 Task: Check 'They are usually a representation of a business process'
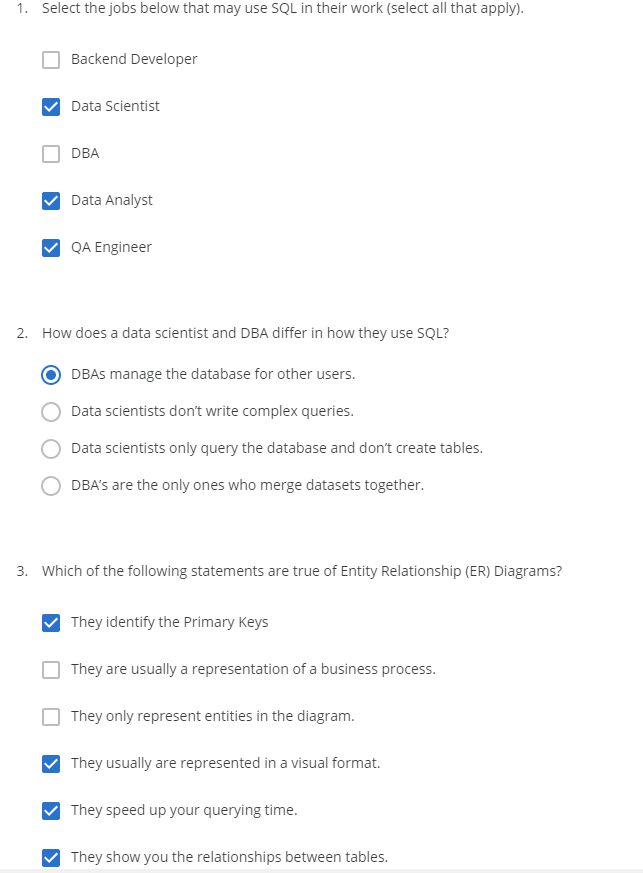click(x=51, y=669)
